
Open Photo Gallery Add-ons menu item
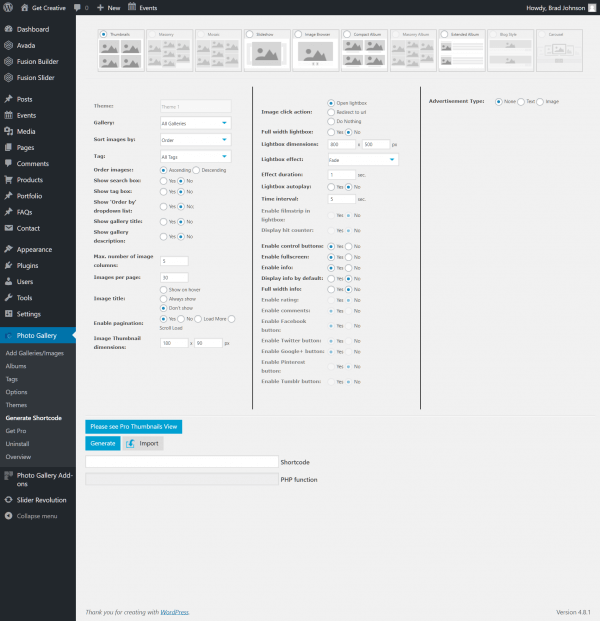(38, 479)
